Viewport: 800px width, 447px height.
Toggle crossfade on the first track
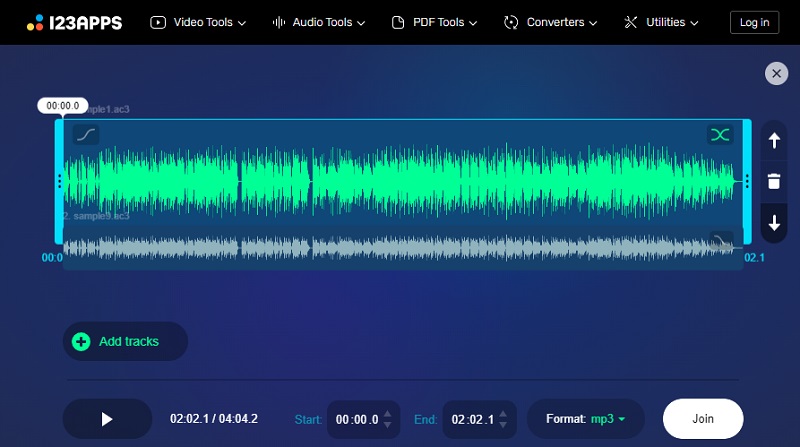[720, 135]
